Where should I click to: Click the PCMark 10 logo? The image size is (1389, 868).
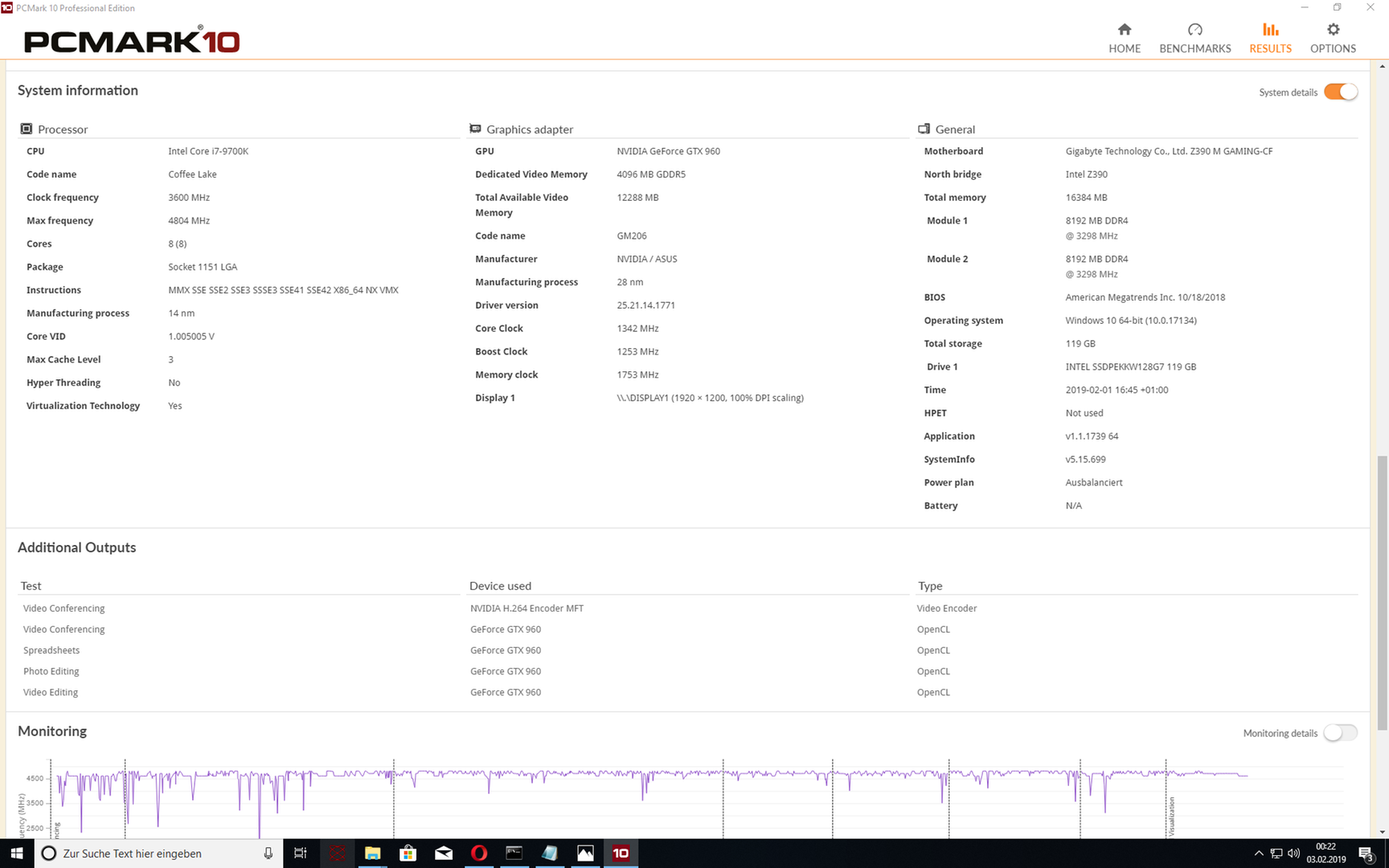pyautogui.click(x=132, y=41)
